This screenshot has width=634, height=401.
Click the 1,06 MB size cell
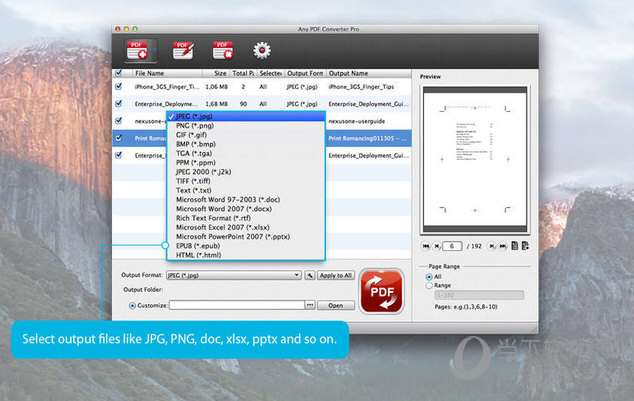(216, 87)
